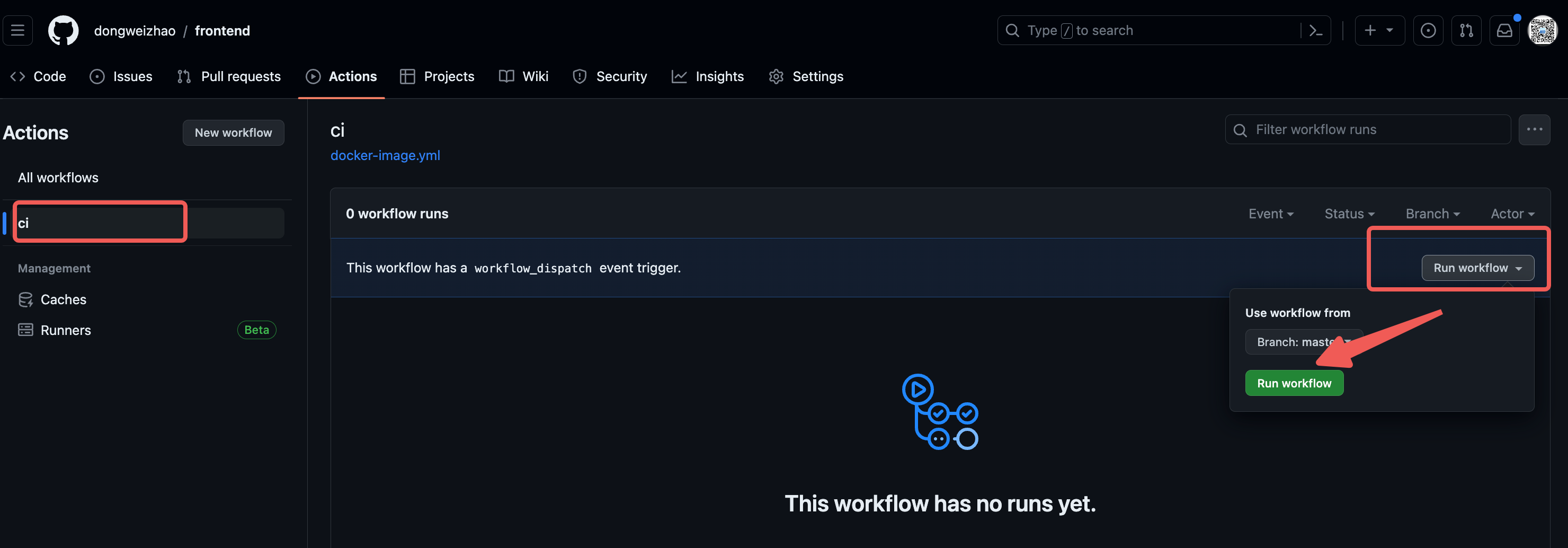Open the Insights tab
The image size is (1568, 548).
tap(707, 76)
